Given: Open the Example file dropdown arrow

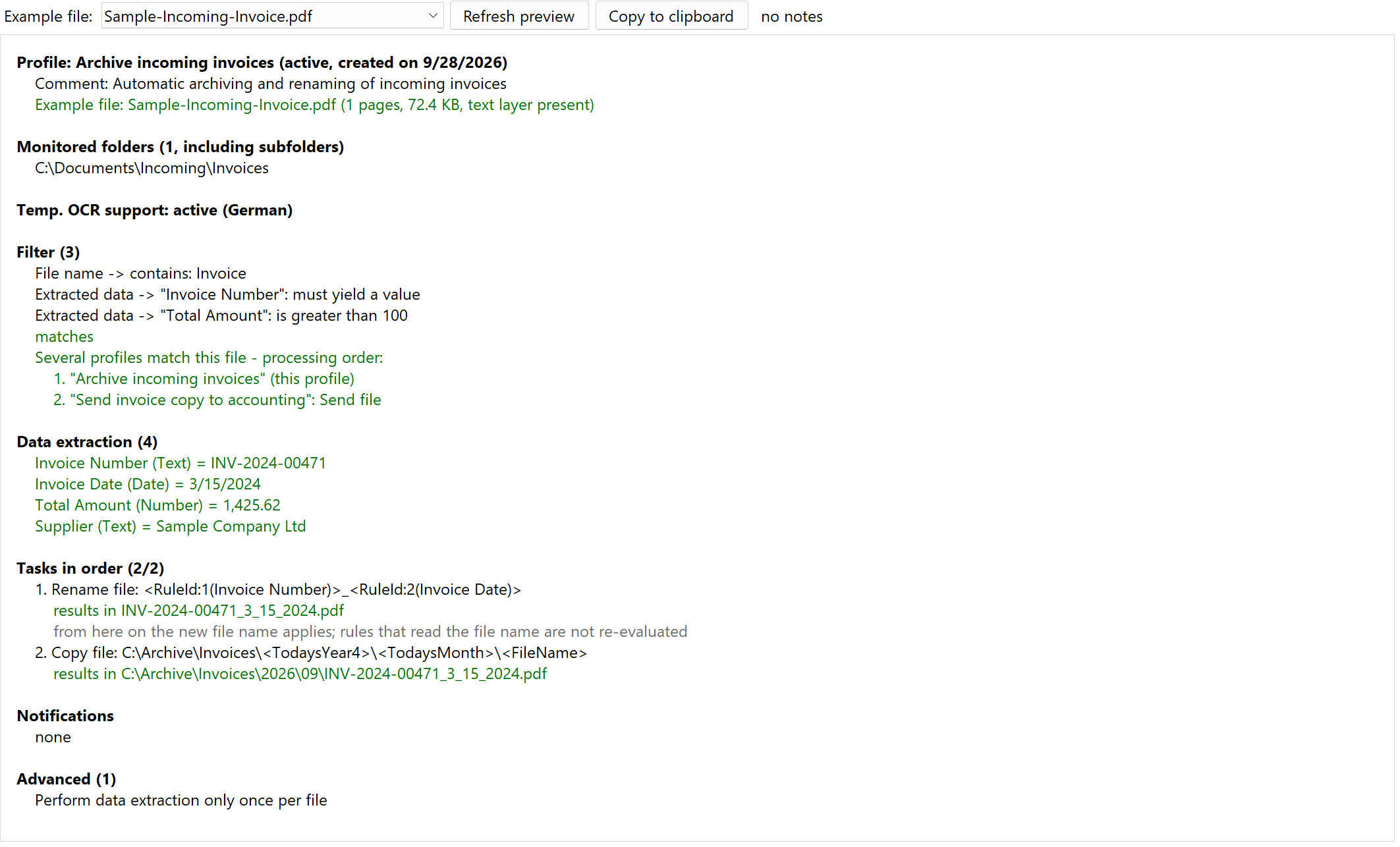Looking at the screenshot, I should tap(433, 16).
